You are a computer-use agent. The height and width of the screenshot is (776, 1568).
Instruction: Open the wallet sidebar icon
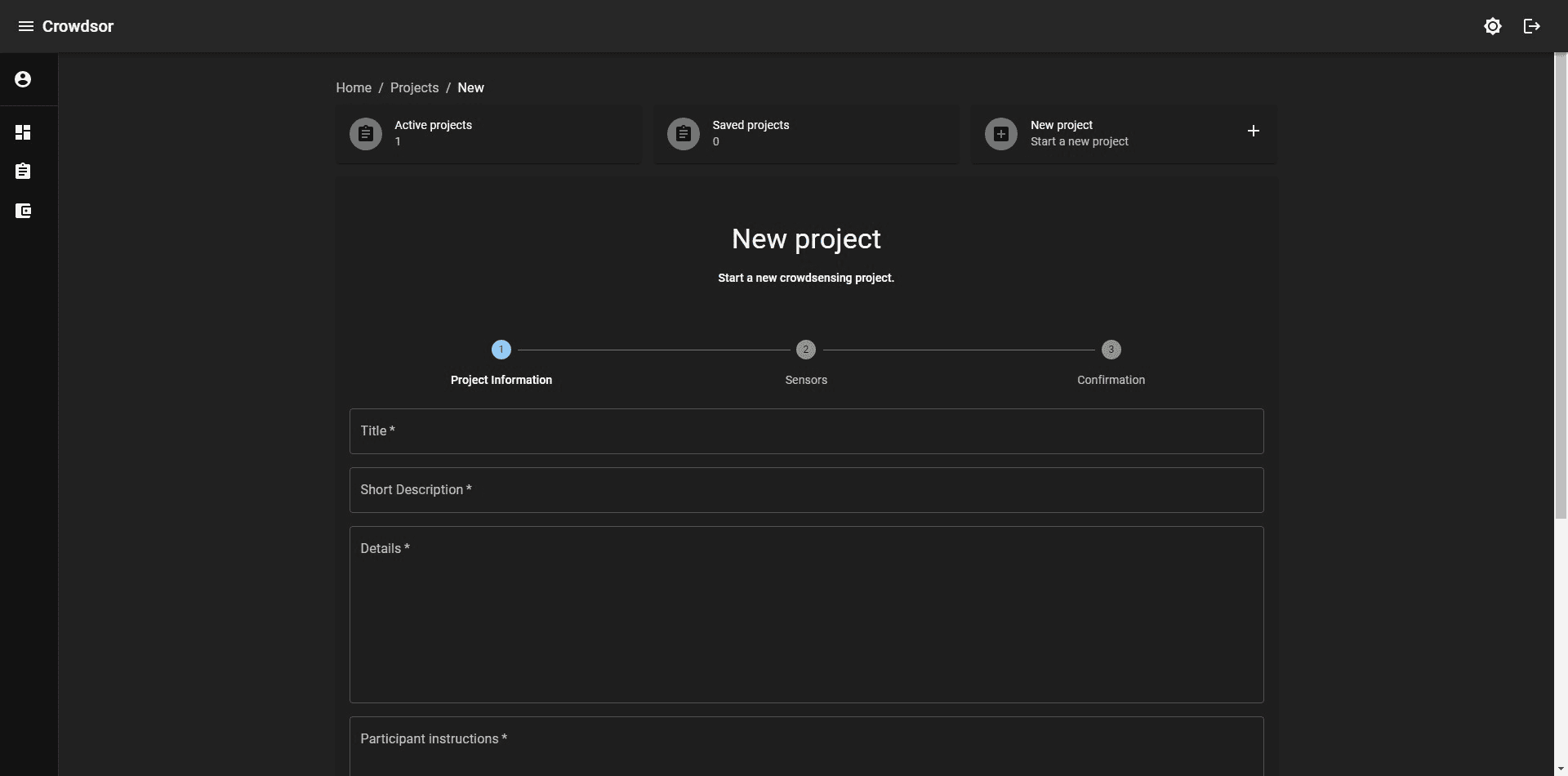click(x=23, y=211)
